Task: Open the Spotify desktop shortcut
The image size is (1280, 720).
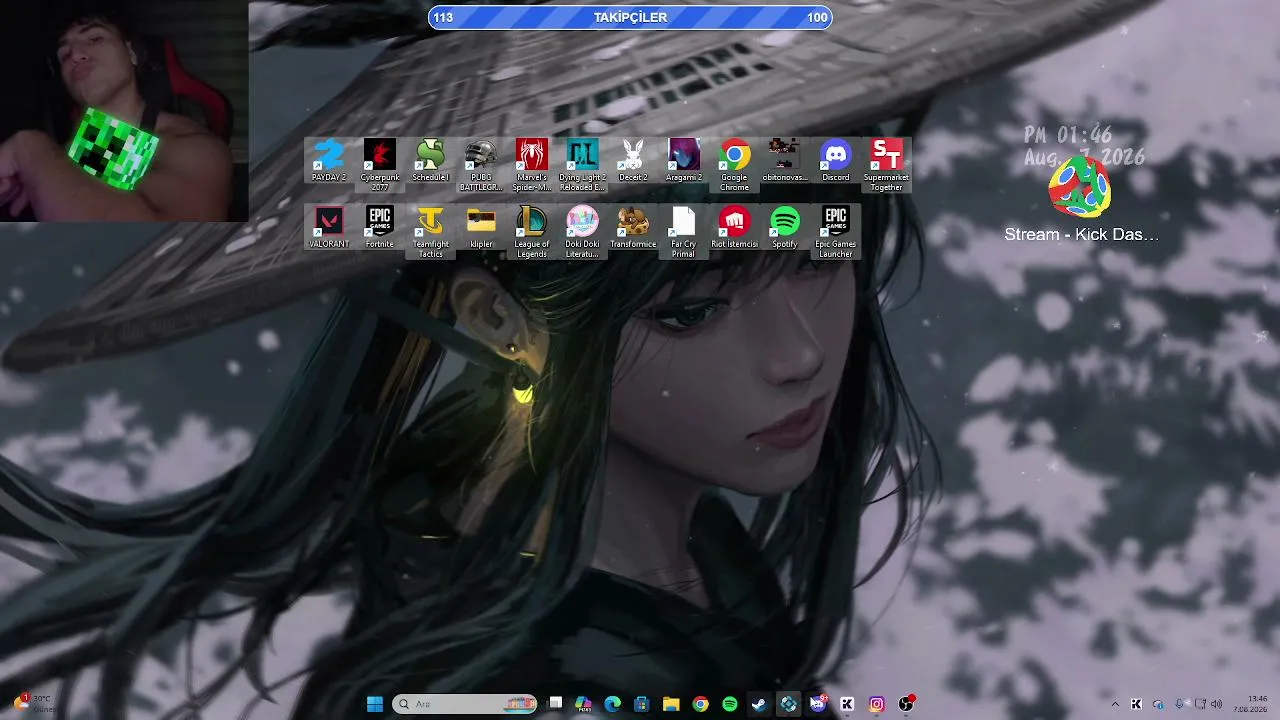Action: tap(785, 227)
